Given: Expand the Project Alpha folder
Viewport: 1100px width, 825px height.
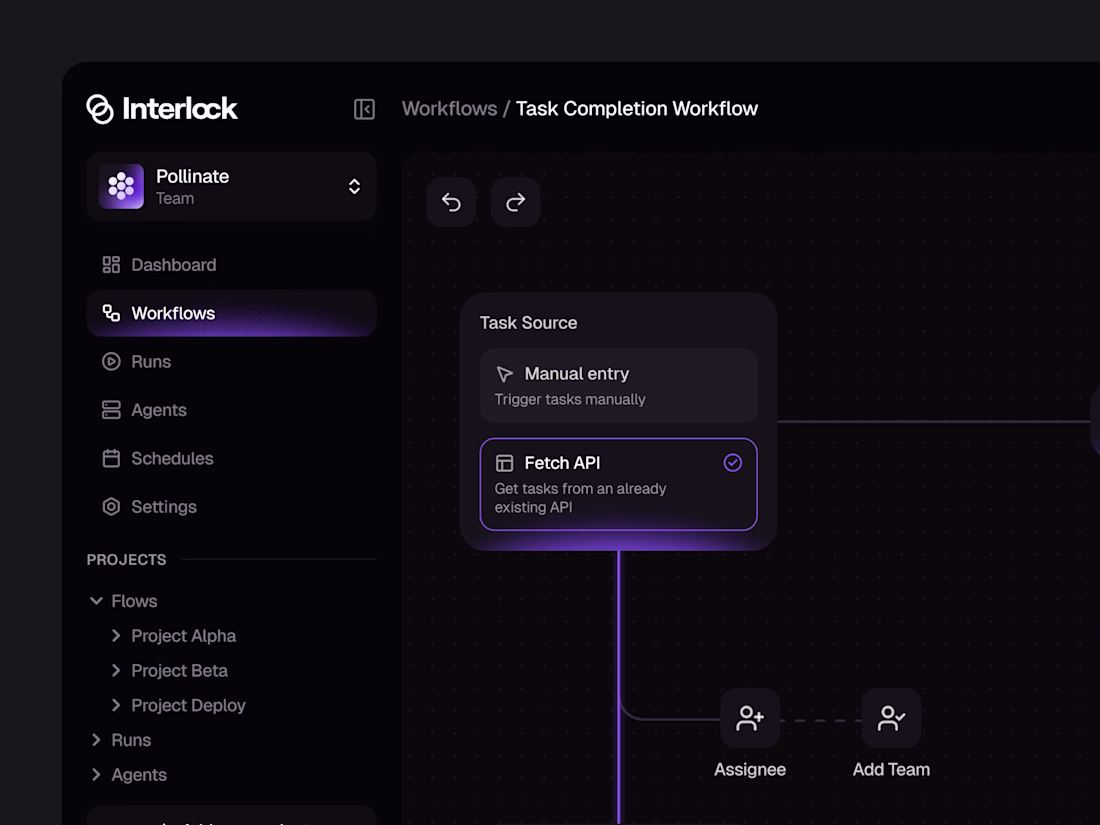Looking at the screenshot, I should (x=116, y=636).
